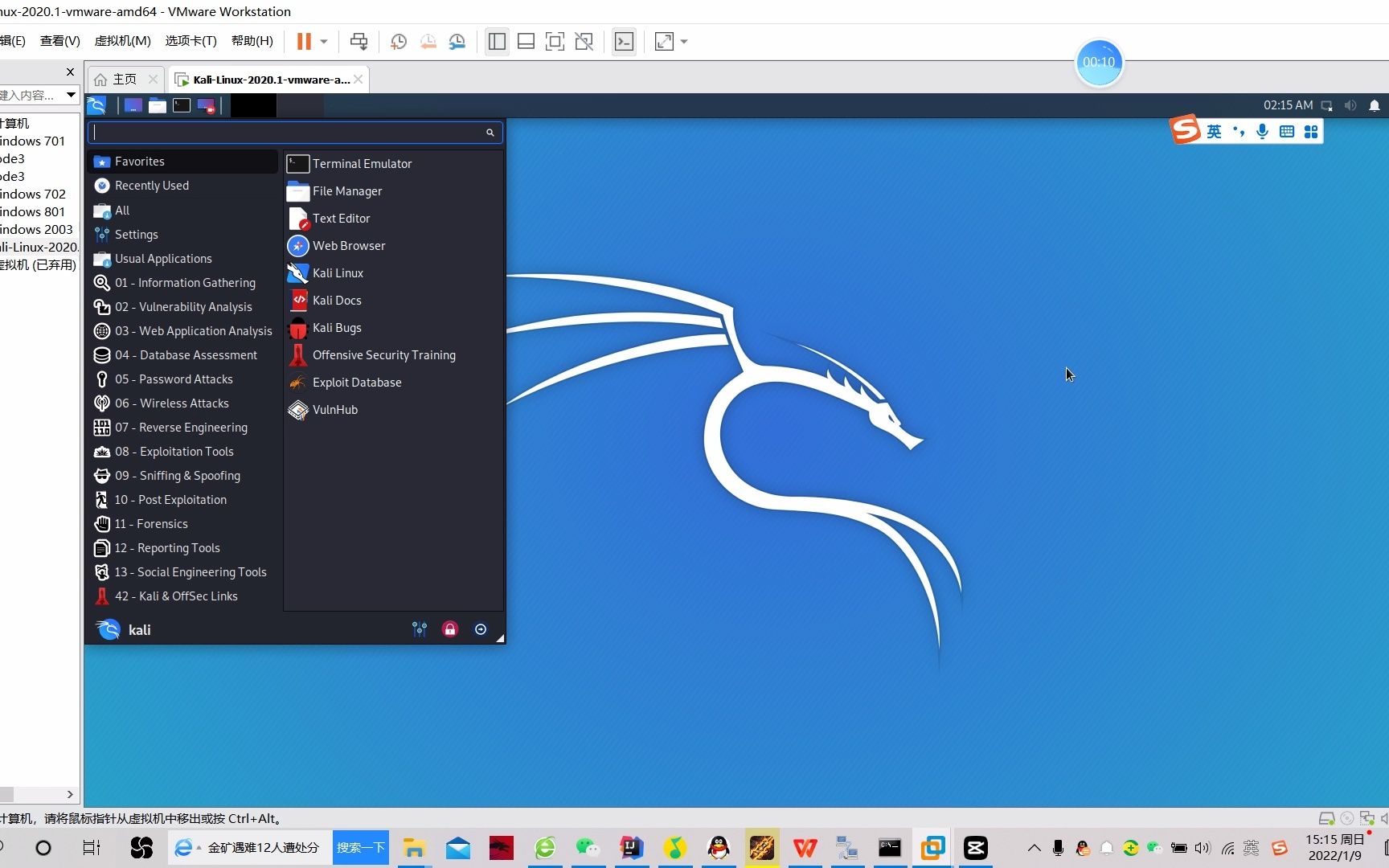Open the file manager icon in Kali panel
The height and width of the screenshot is (868, 1389).
tap(158, 105)
